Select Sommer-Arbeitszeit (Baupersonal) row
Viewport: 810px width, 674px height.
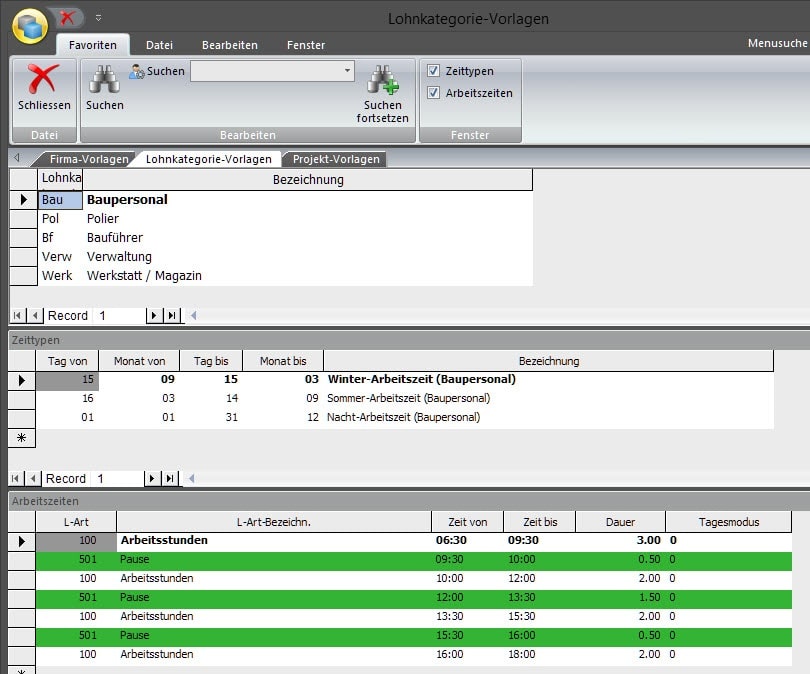pos(404,398)
